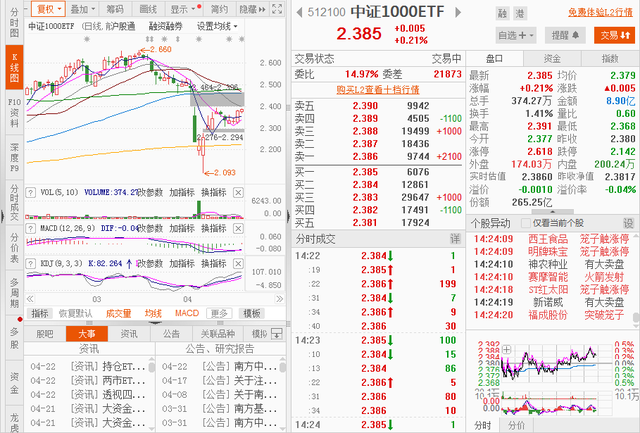
Task: Click the fullscreen expand icon
Action: [x=277, y=9]
